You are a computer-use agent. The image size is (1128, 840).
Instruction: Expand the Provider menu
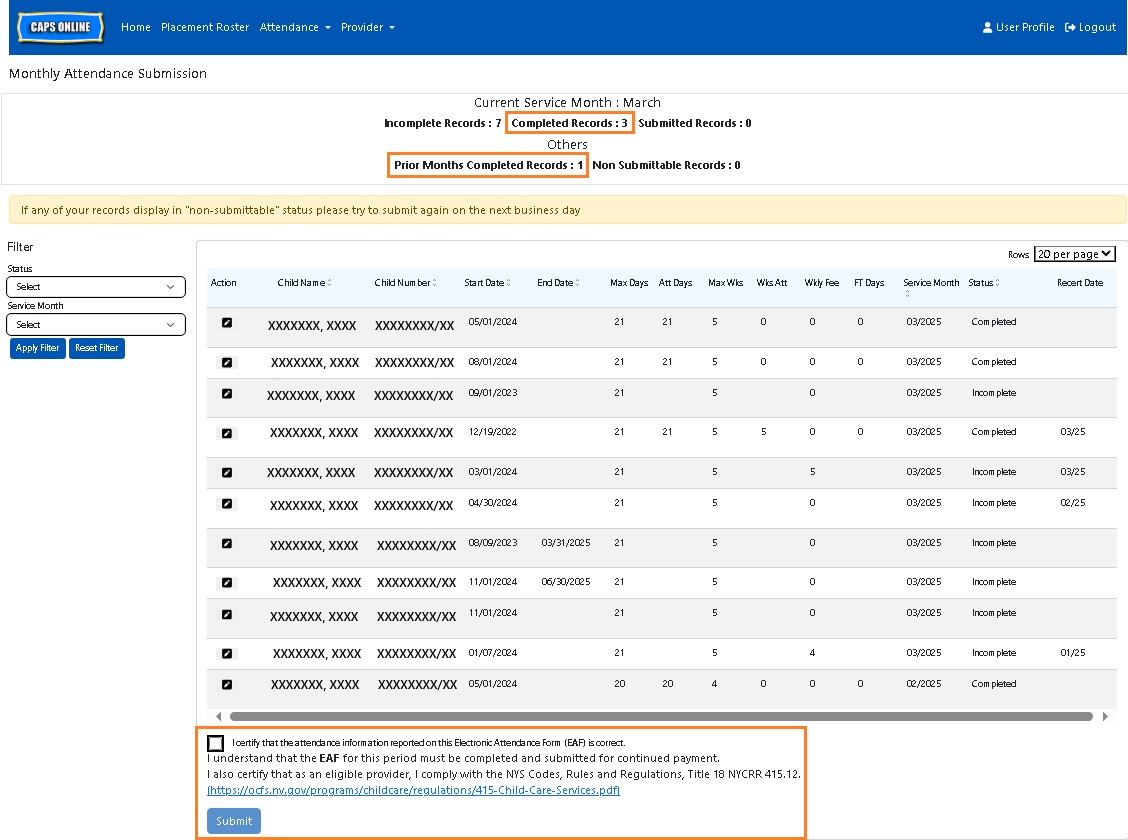coord(367,27)
